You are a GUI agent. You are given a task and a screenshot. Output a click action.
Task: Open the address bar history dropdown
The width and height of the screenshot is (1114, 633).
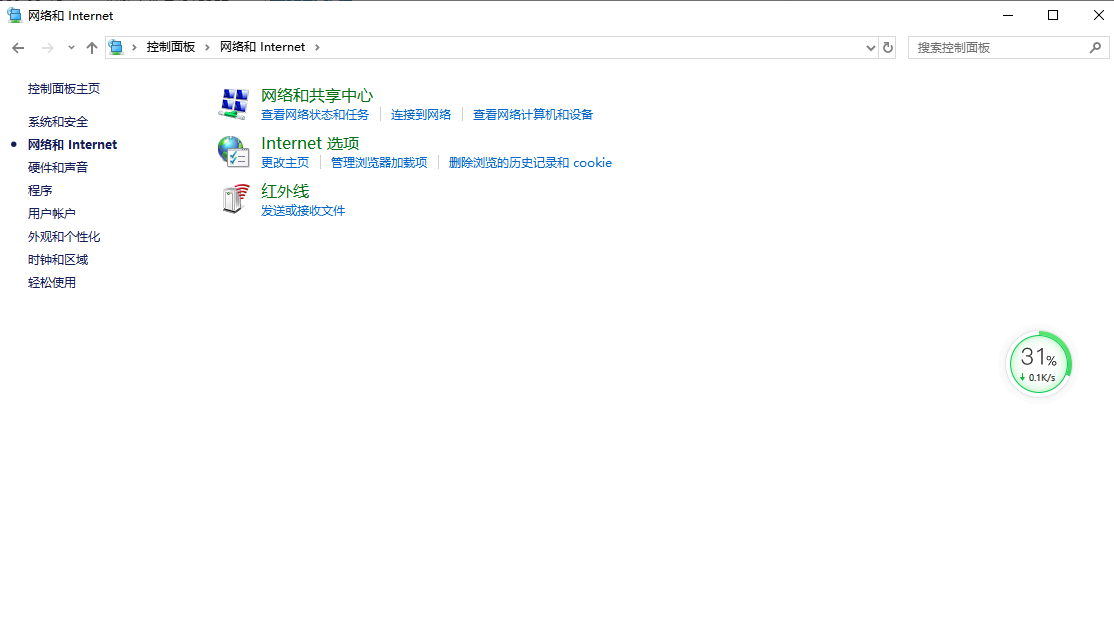869,47
